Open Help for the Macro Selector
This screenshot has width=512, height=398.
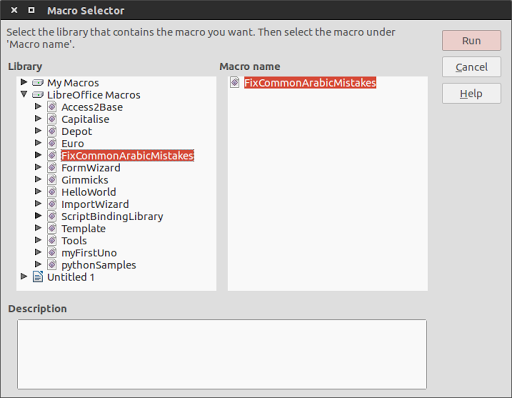point(471,94)
